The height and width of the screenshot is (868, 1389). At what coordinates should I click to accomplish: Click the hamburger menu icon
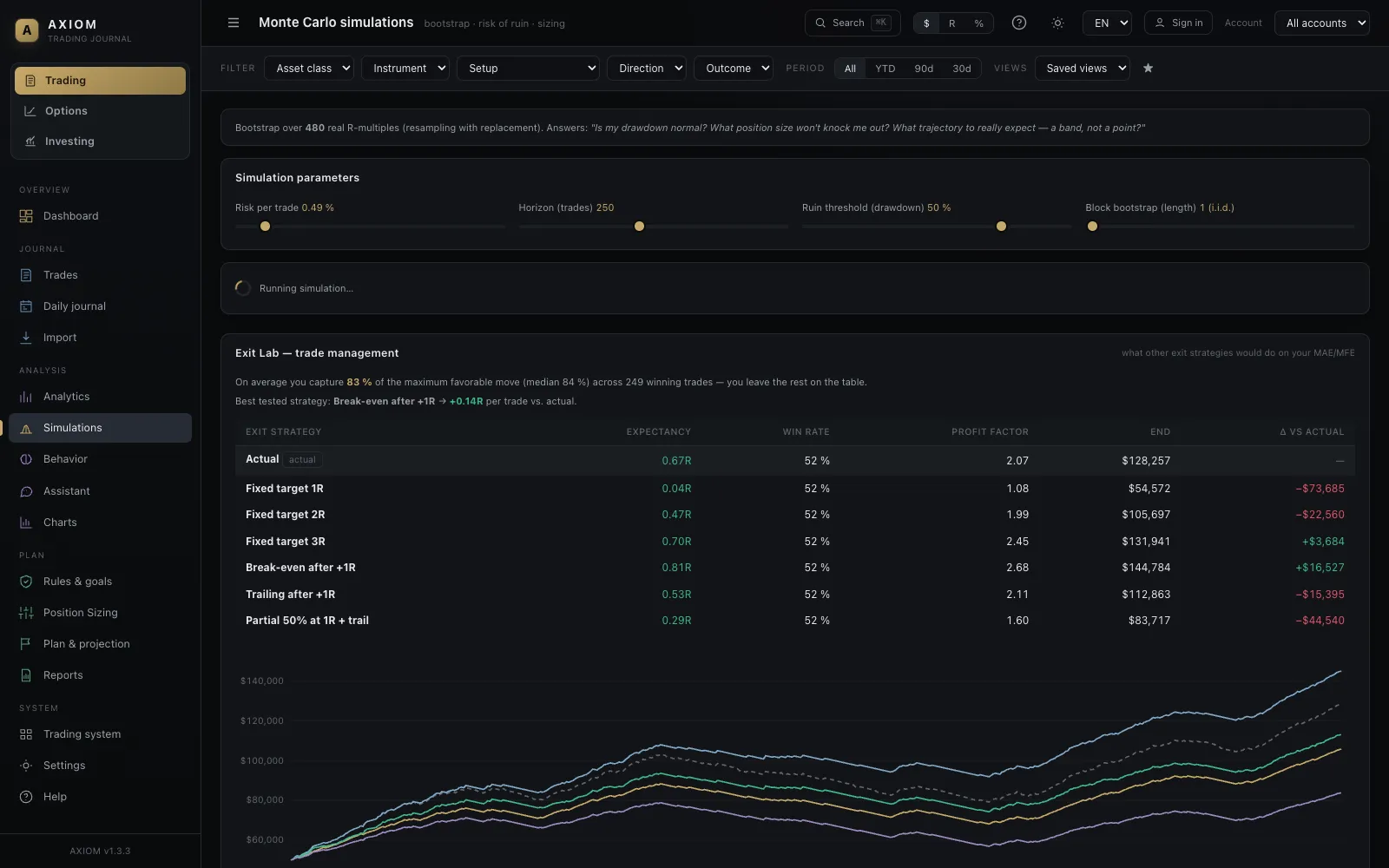tap(233, 23)
